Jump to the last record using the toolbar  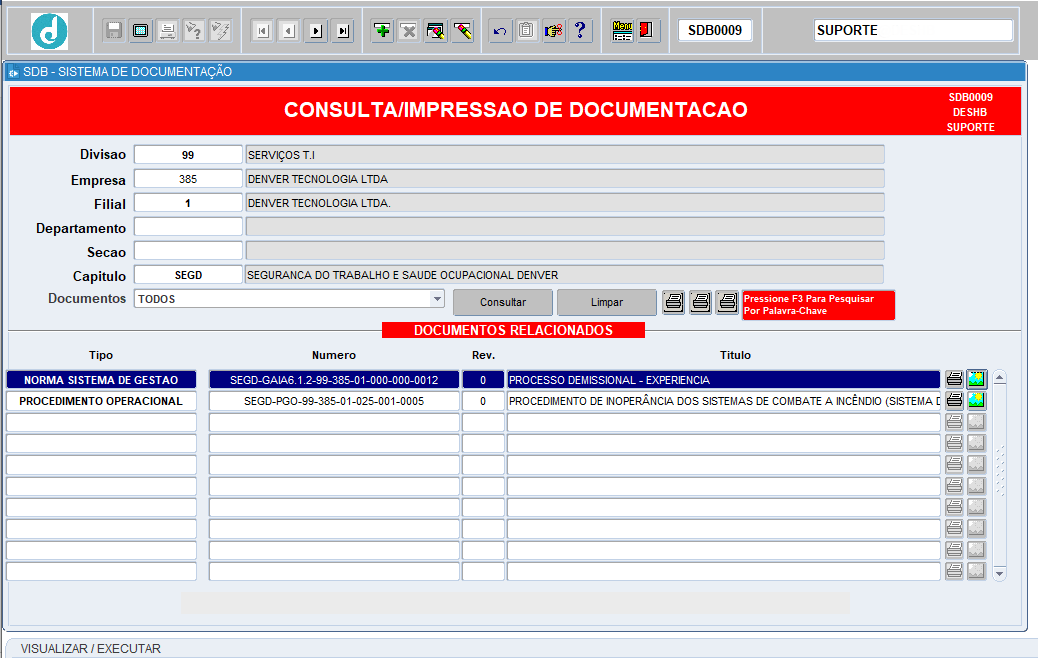tap(343, 31)
